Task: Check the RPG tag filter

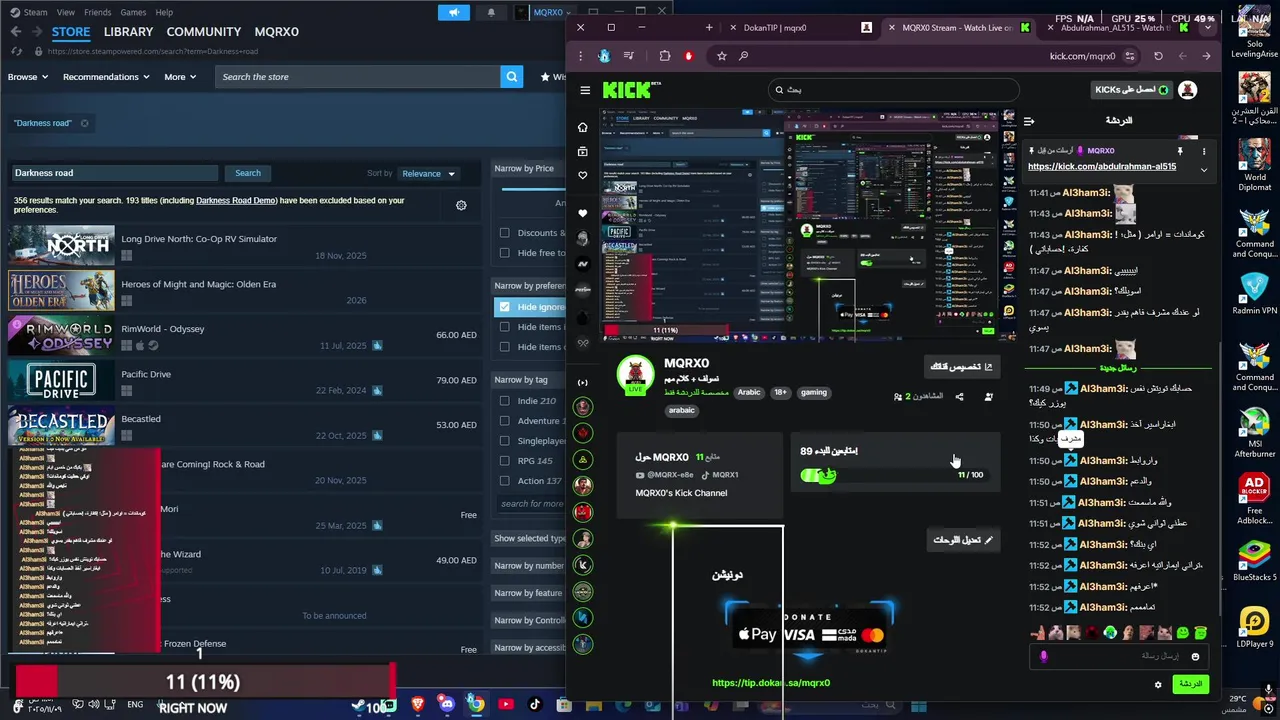Action: (504, 461)
